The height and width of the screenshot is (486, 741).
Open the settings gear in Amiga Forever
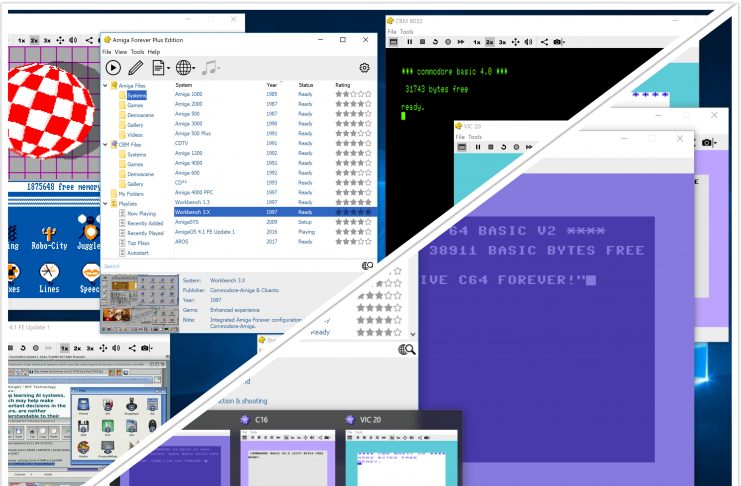[364, 68]
